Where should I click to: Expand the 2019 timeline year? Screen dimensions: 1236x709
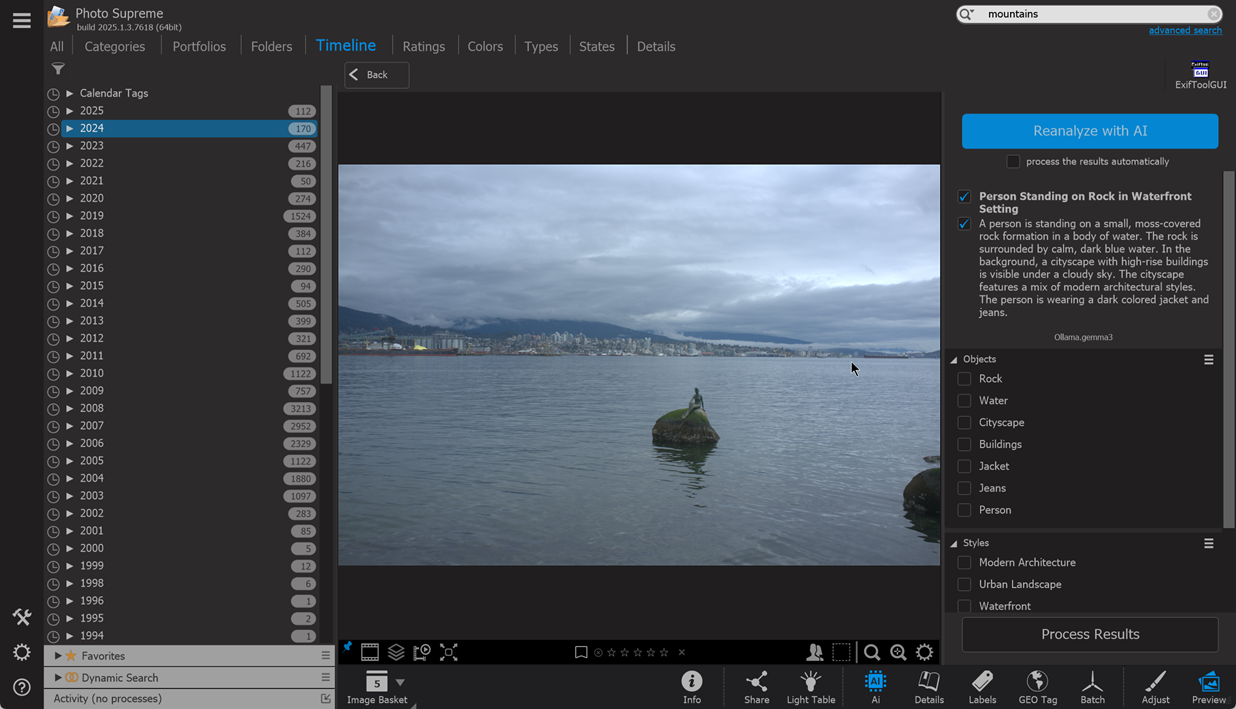(69, 216)
